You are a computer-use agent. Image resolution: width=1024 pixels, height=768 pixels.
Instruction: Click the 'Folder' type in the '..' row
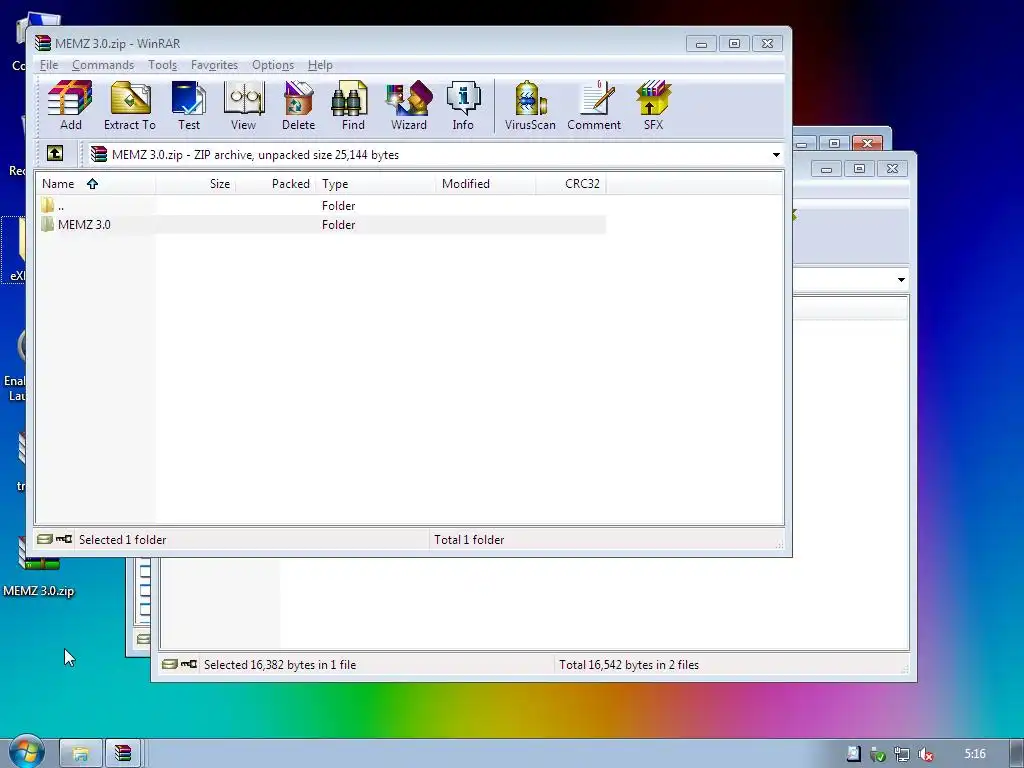point(338,206)
